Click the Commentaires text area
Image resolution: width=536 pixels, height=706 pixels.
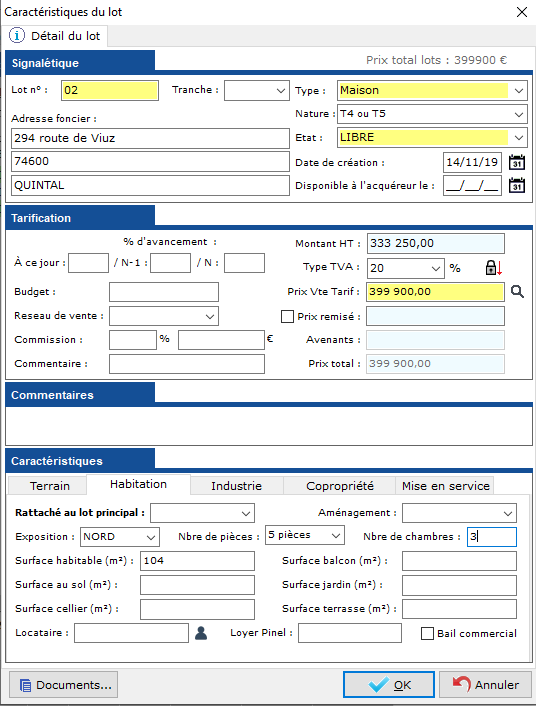(269, 425)
